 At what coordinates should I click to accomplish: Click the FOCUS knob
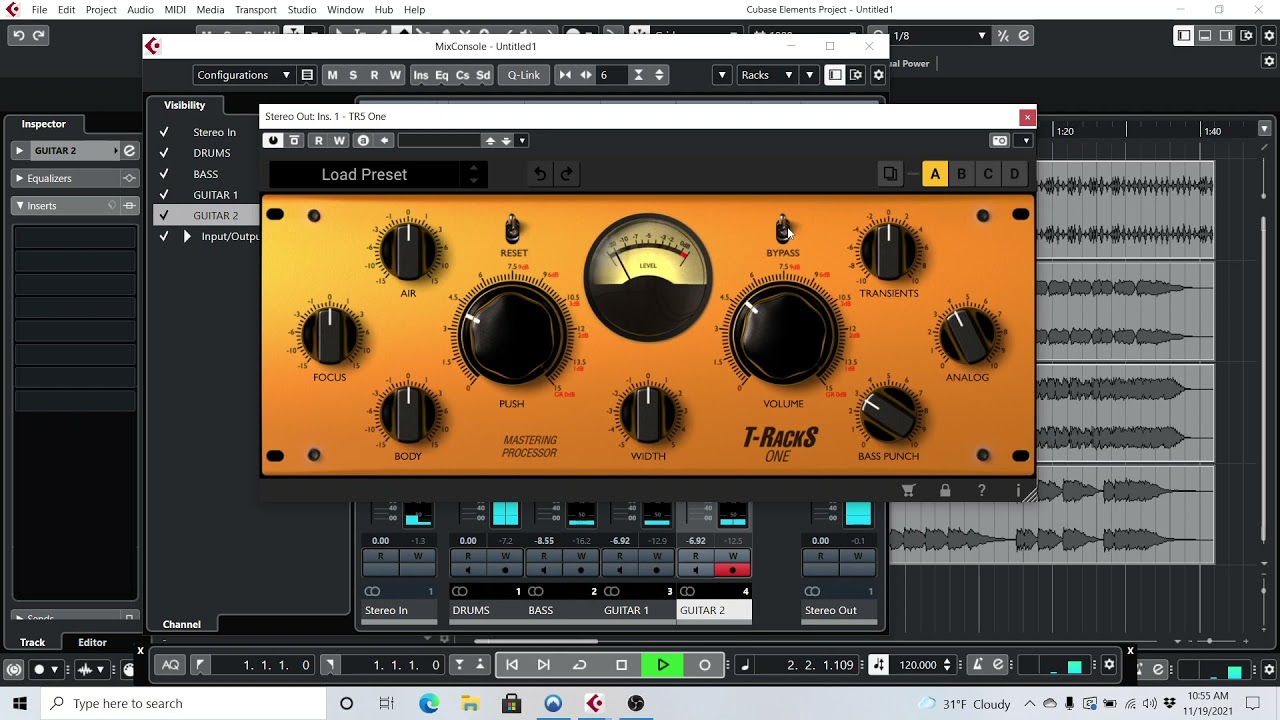[329, 334]
